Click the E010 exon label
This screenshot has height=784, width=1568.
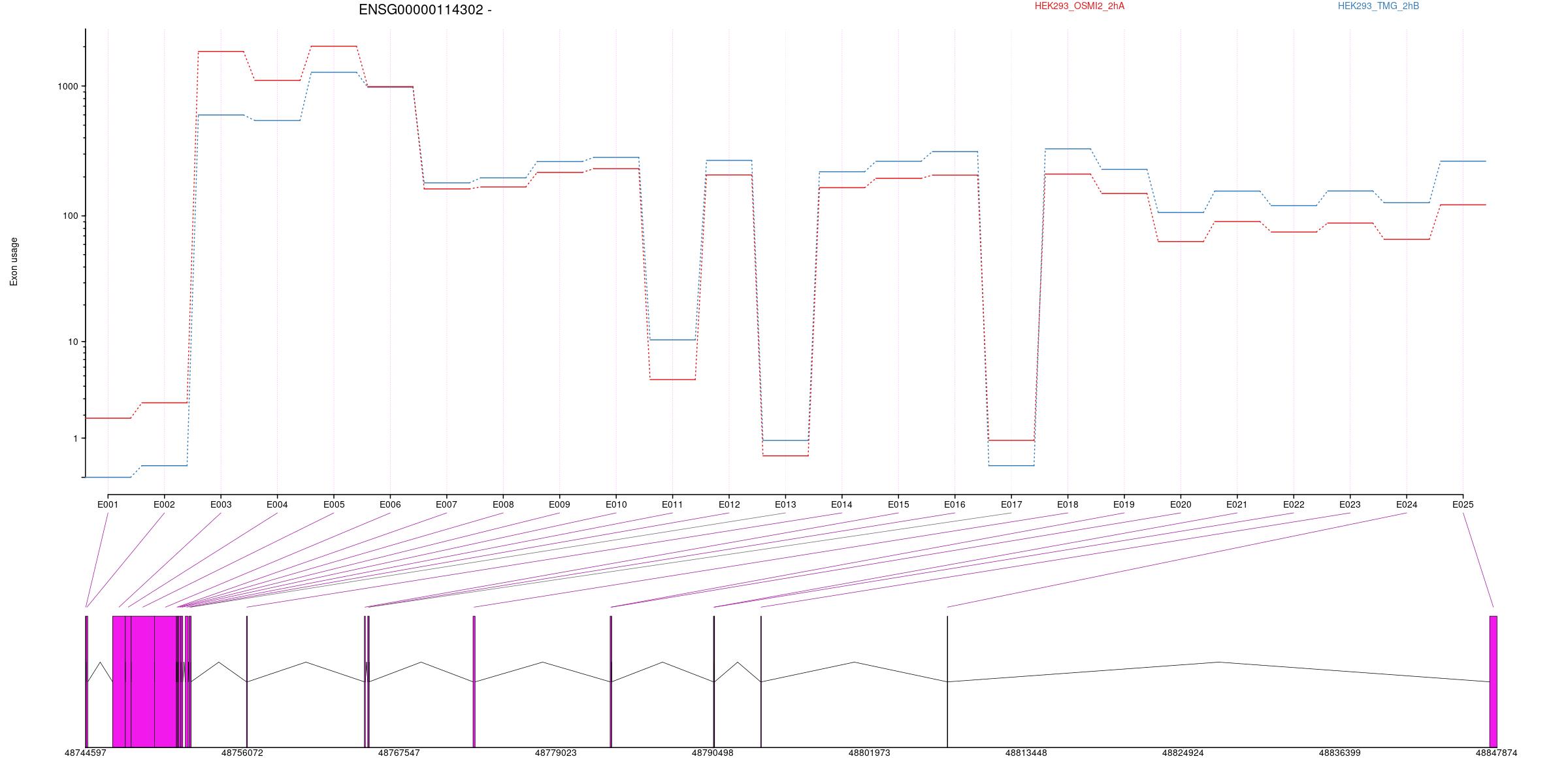pos(616,504)
